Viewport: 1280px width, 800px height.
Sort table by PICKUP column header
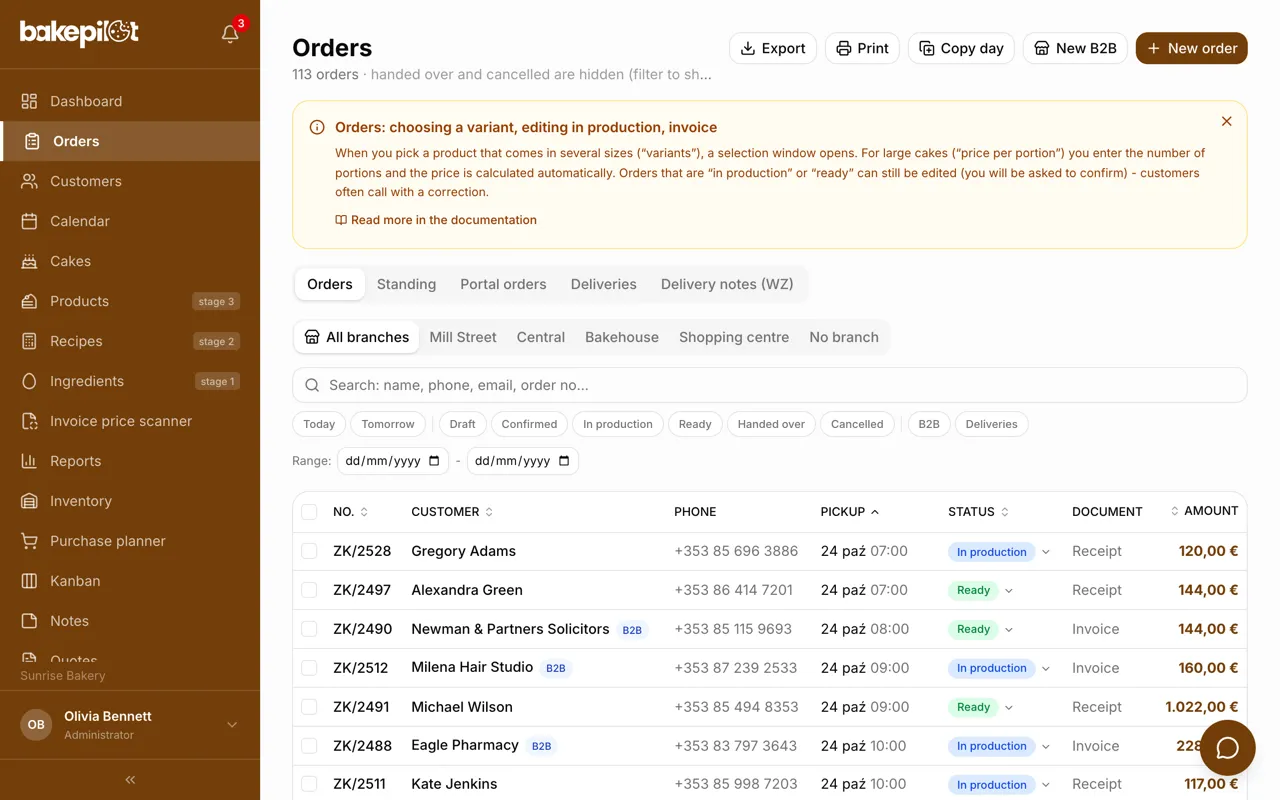pyautogui.click(x=850, y=512)
